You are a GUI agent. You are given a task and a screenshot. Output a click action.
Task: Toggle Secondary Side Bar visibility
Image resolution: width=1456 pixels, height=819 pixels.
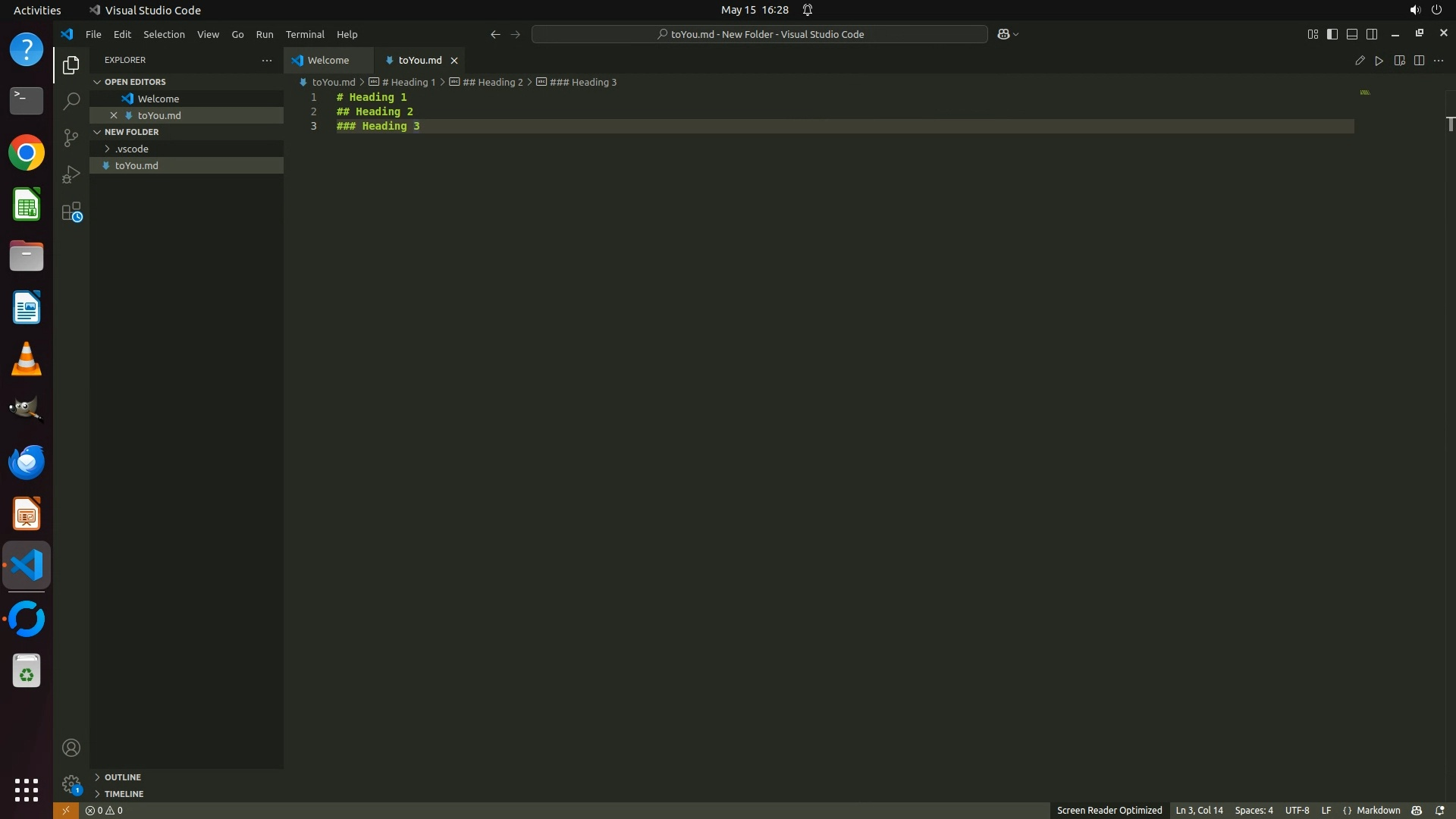[1372, 34]
